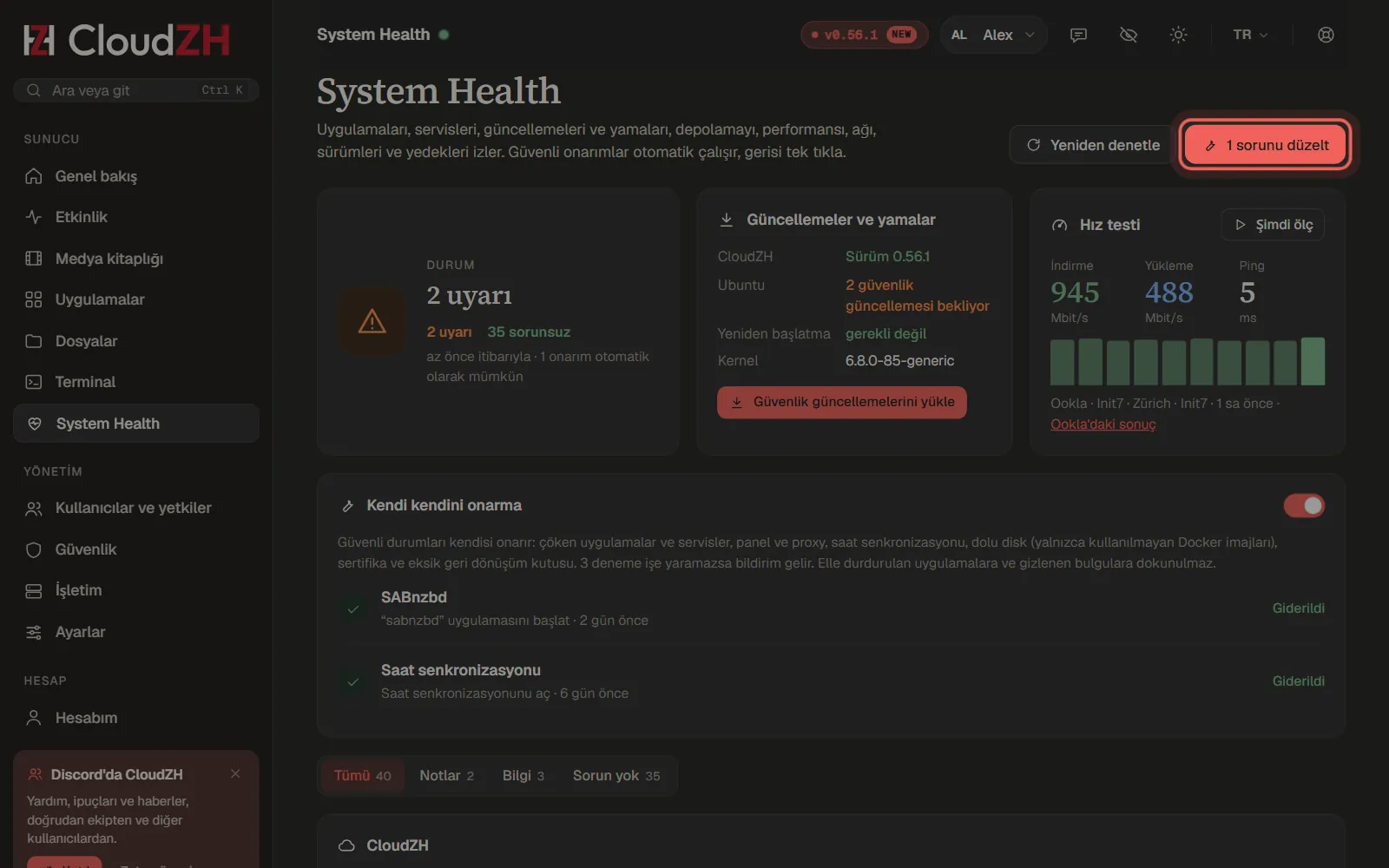Open the 'Ookla'daki sonuç' link

click(1103, 424)
